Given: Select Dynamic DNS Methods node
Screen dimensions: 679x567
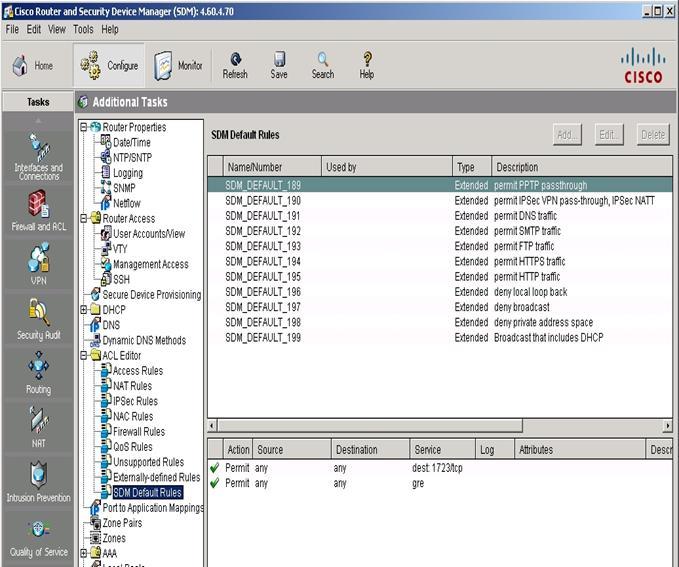Looking at the screenshot, I should click(144, 340).
